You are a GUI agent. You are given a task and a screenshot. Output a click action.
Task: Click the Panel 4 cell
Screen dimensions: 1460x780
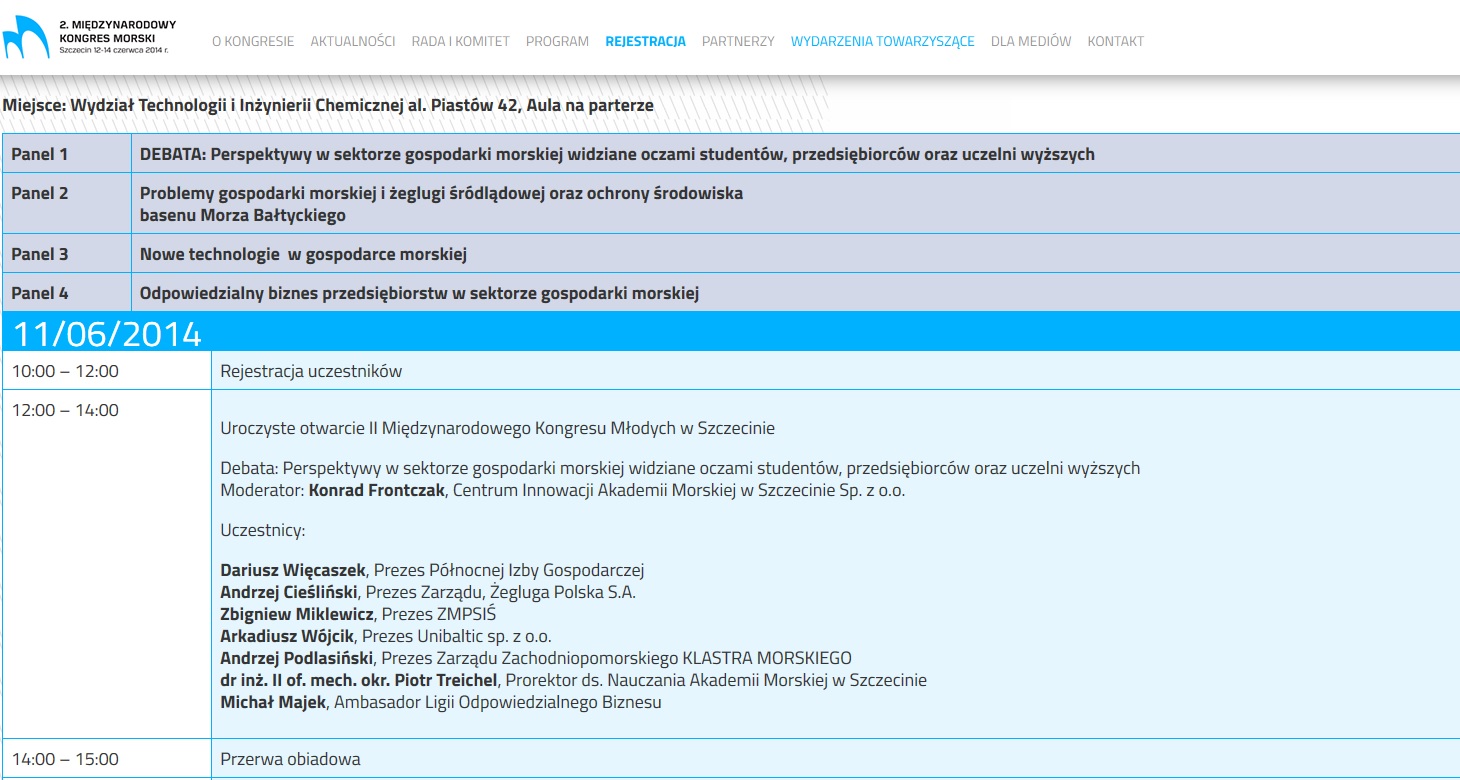pyautogui.click(x=67, y=293)
